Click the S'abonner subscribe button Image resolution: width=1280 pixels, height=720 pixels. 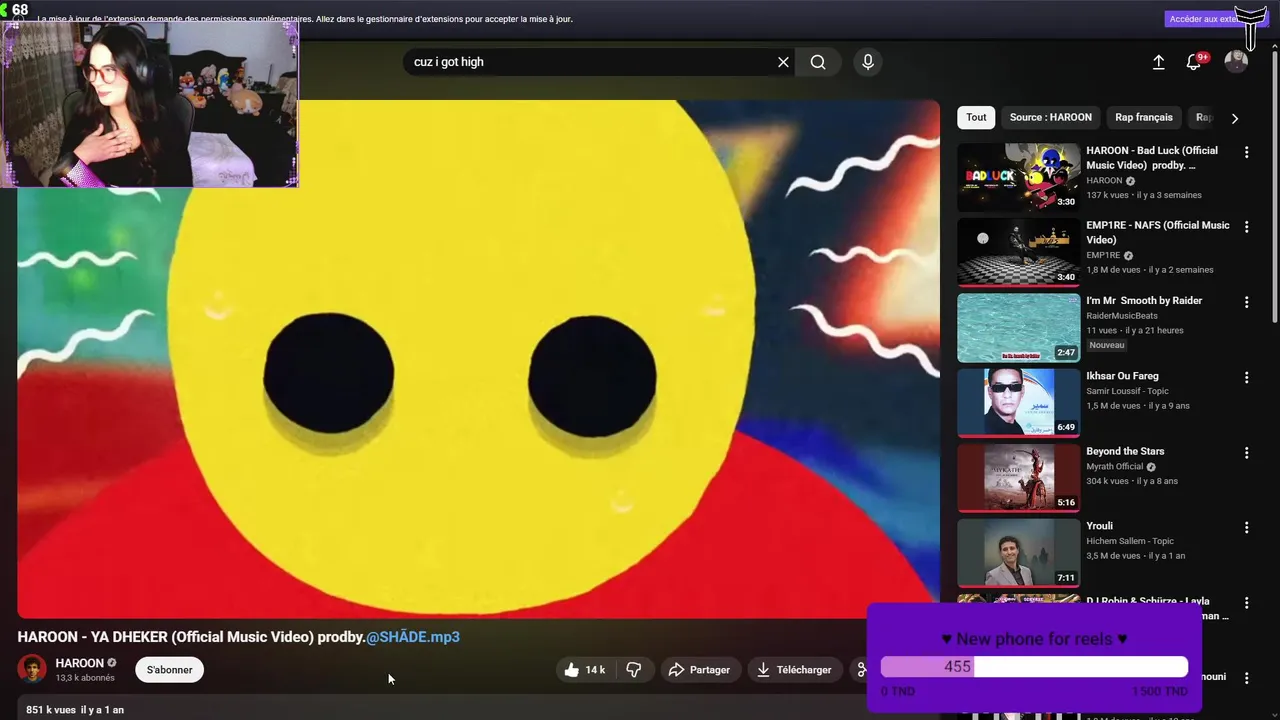point(169,670)
